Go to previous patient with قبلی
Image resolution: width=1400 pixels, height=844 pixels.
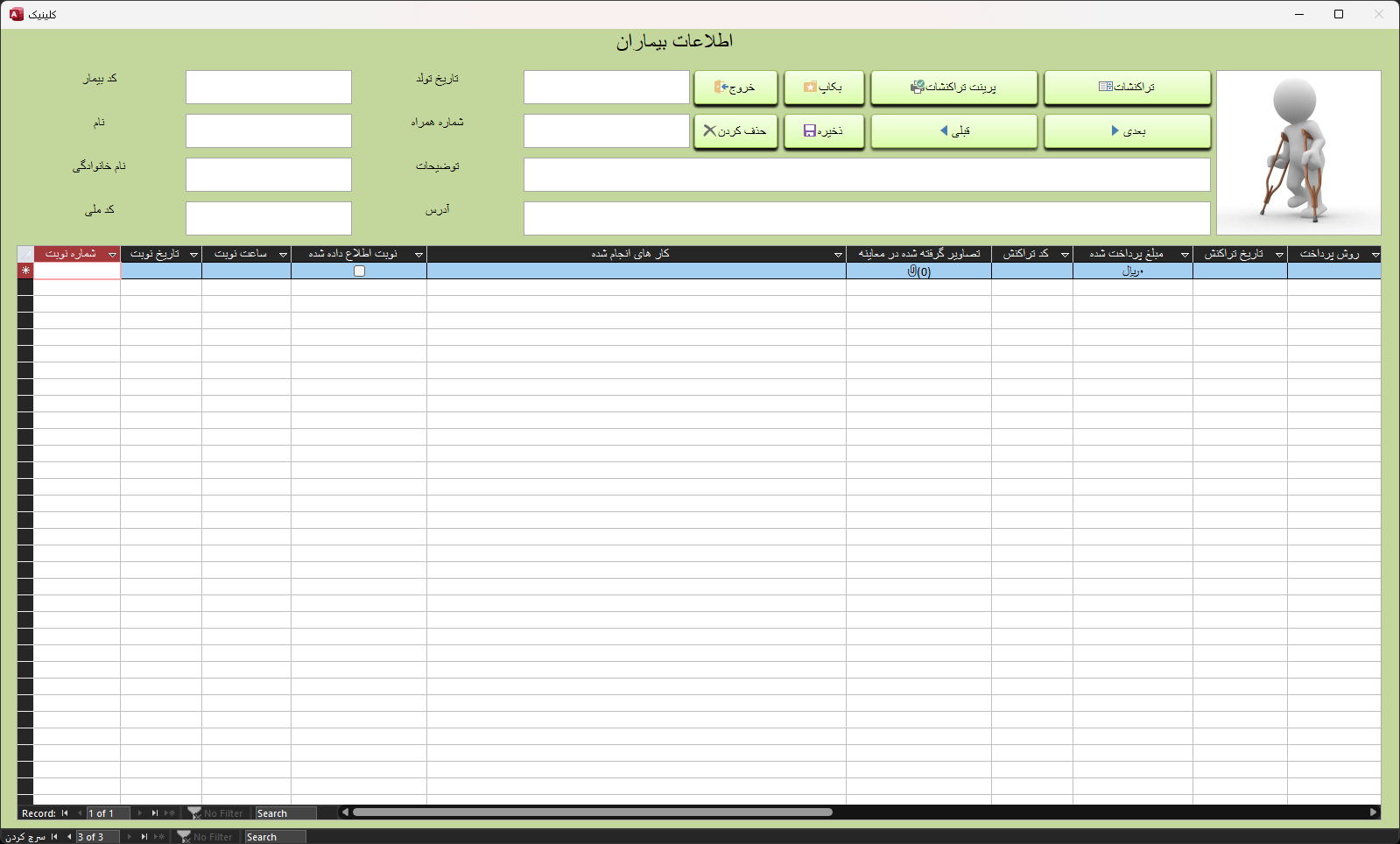(x=953, y=131)
